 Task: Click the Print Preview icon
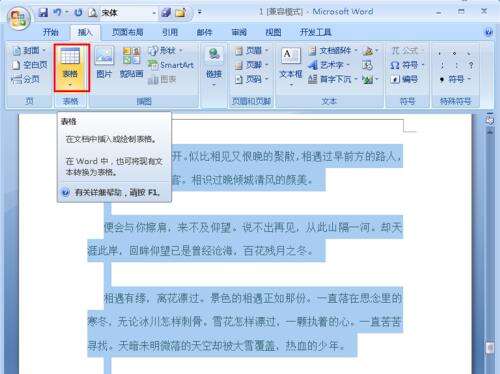[92, 13]
